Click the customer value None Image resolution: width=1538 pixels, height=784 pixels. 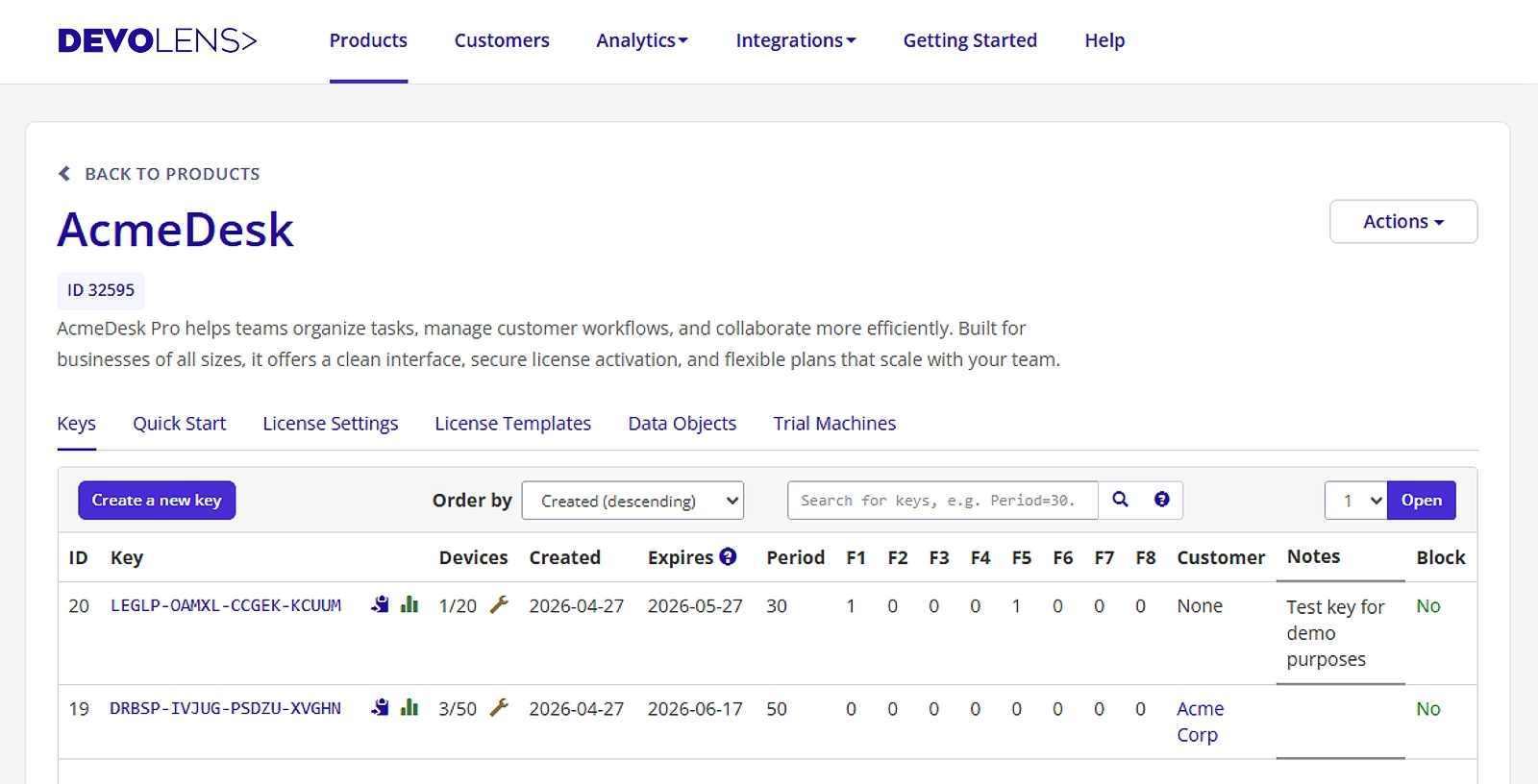click(1200, 606)
